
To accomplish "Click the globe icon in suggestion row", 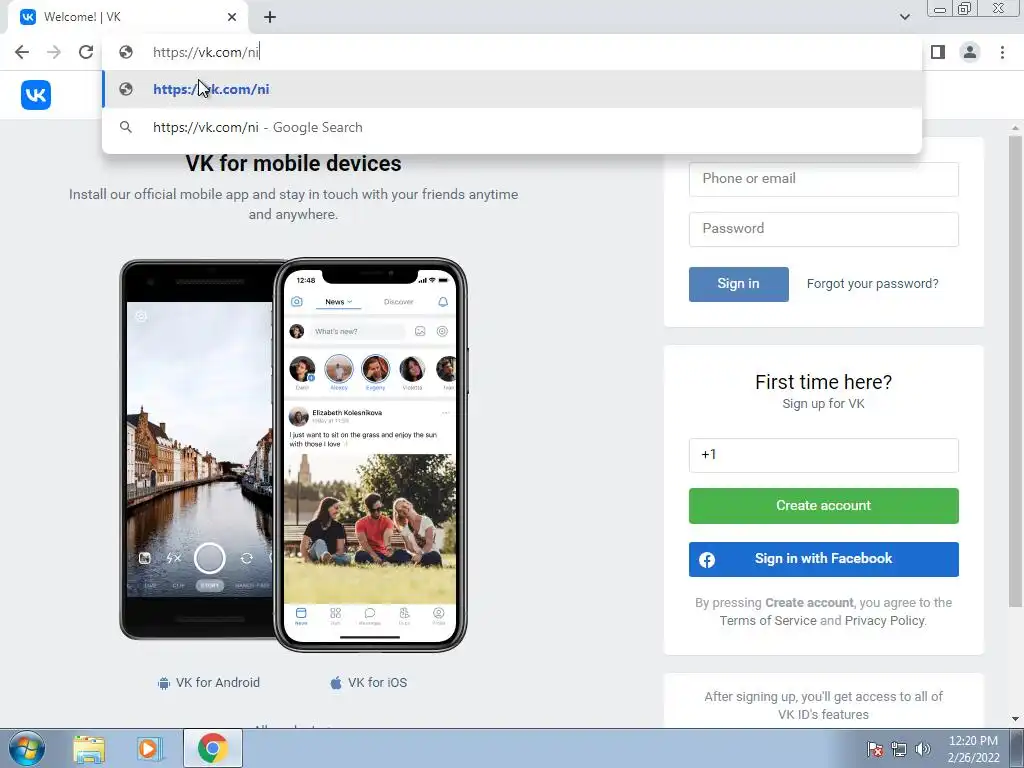I will click(x=126, y=89).
